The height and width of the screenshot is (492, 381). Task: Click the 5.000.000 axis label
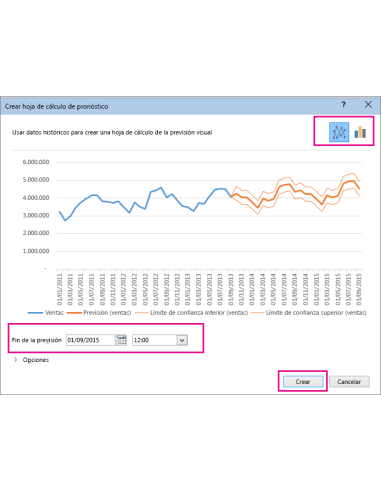click(x=36, y=180)
